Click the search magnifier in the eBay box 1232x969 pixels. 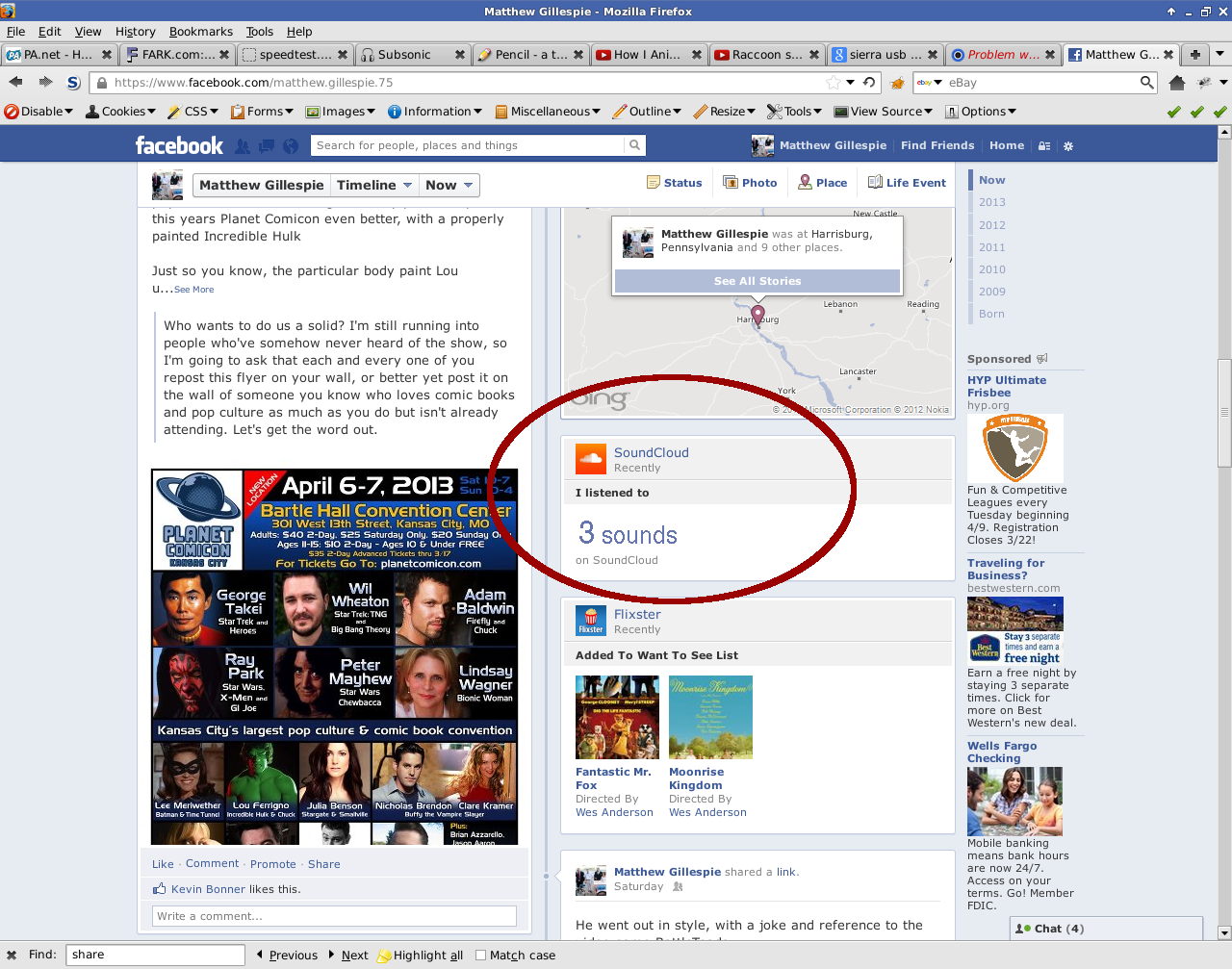pyautogui.click(x=1146, y=83)
